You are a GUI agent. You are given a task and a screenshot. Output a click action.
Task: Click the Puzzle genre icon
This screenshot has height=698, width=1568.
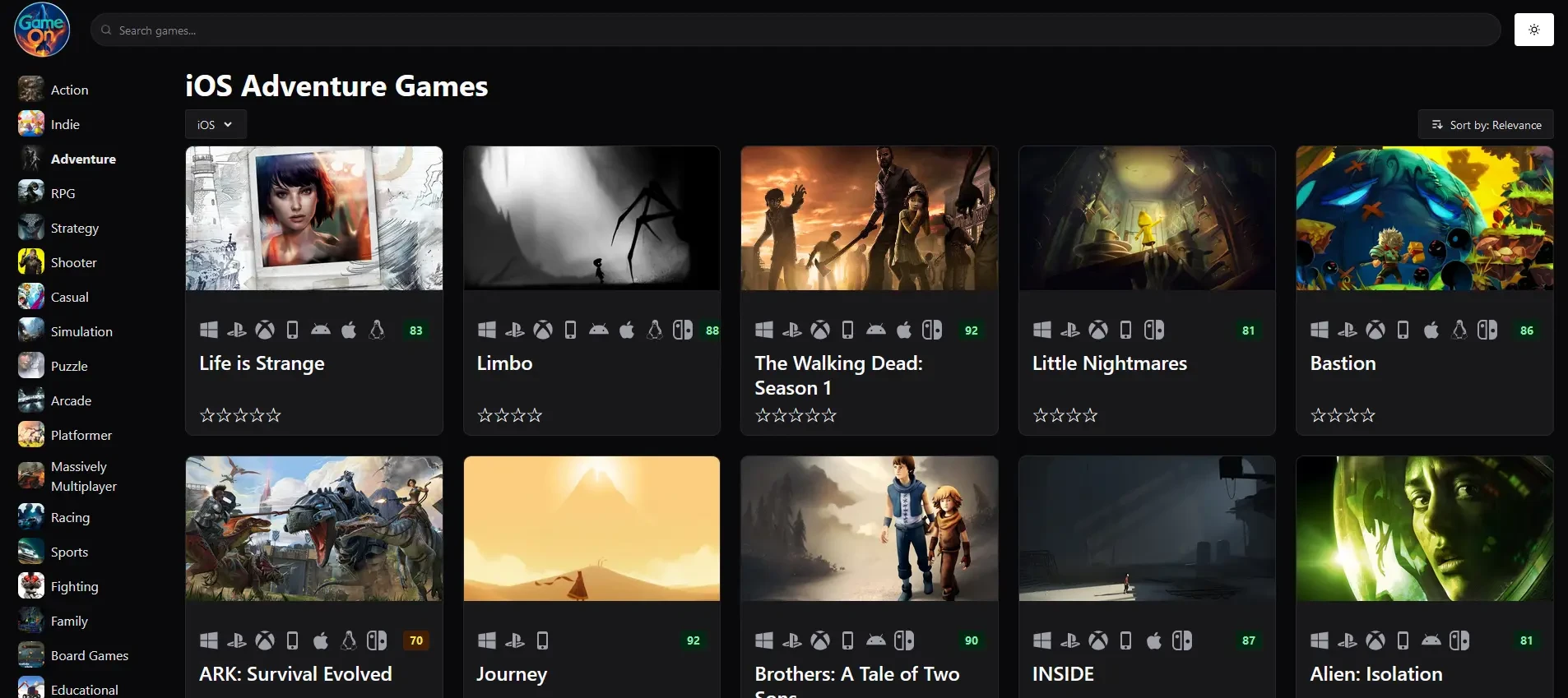[x=31, y=366]
